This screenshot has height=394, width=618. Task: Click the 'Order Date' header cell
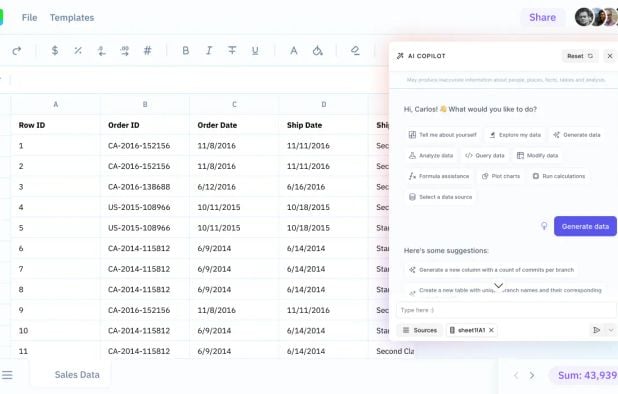coord(235,125)
